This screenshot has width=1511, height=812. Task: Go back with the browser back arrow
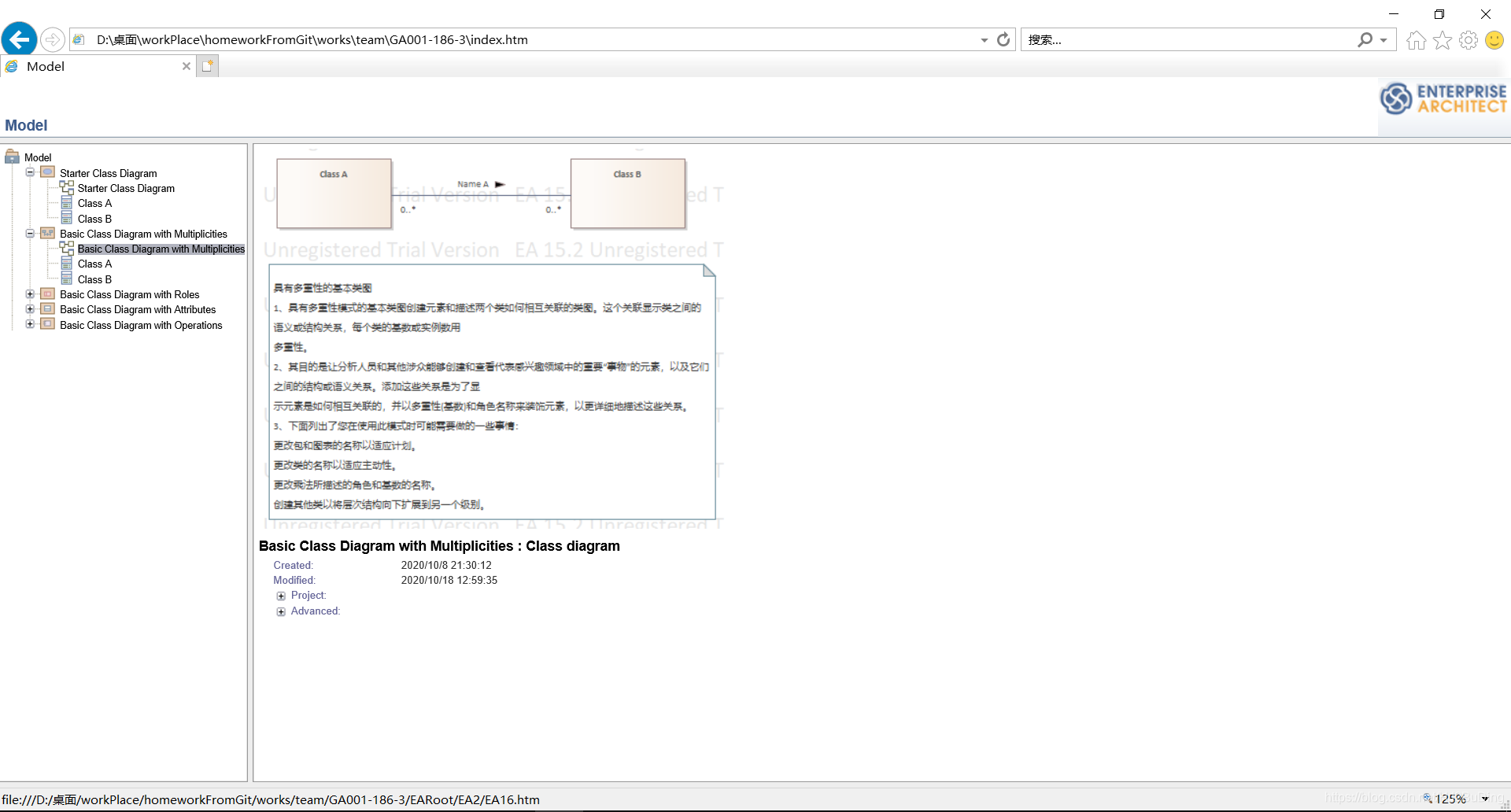click(x=20, y=39)
